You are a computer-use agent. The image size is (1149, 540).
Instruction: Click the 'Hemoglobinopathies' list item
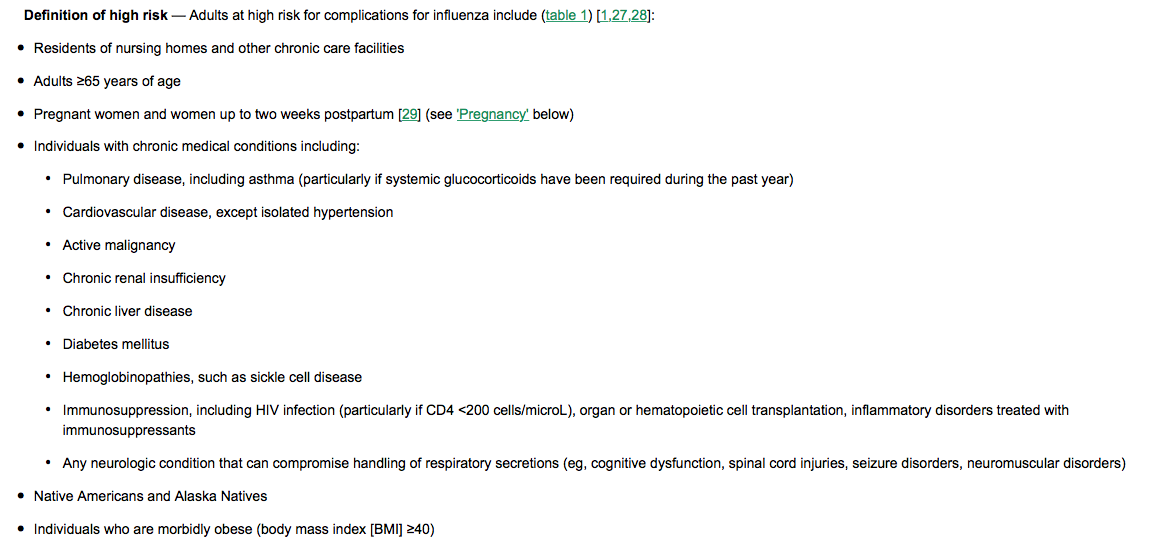click(212, 377)
